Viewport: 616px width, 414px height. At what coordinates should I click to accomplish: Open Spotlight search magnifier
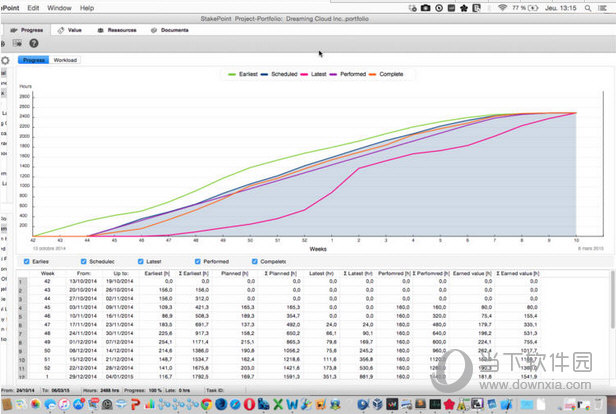coord(588,8)
